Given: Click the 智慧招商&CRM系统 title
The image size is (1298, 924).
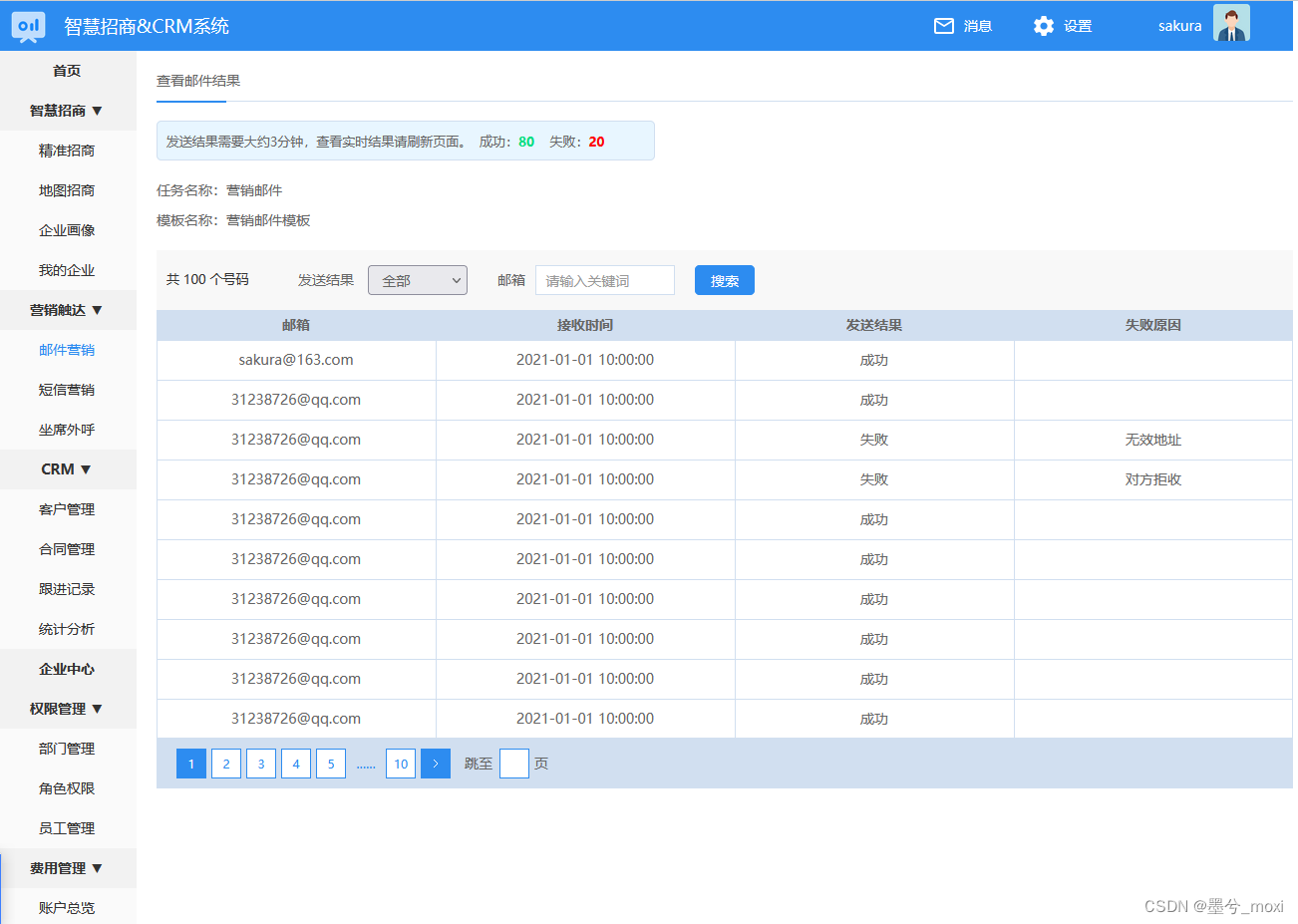Looking at the screenshot, I should coord(147,26).
